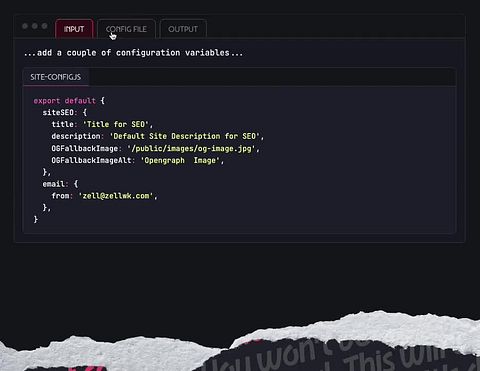Click the 'export default {' code line
The width and height of the screenshot is (480, 371).
(x=69, y=101)
